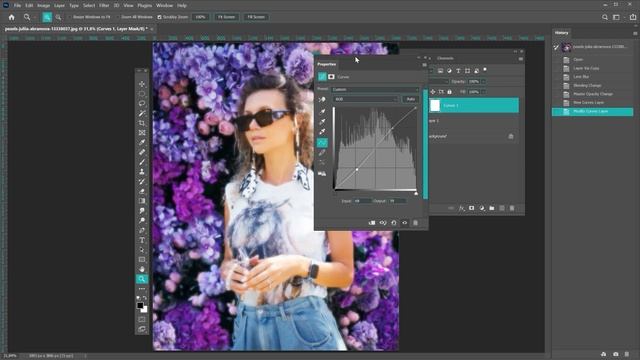Viewport: 640px width, 360px height.
Task: Select the Eraser tool
Action: 142,191
